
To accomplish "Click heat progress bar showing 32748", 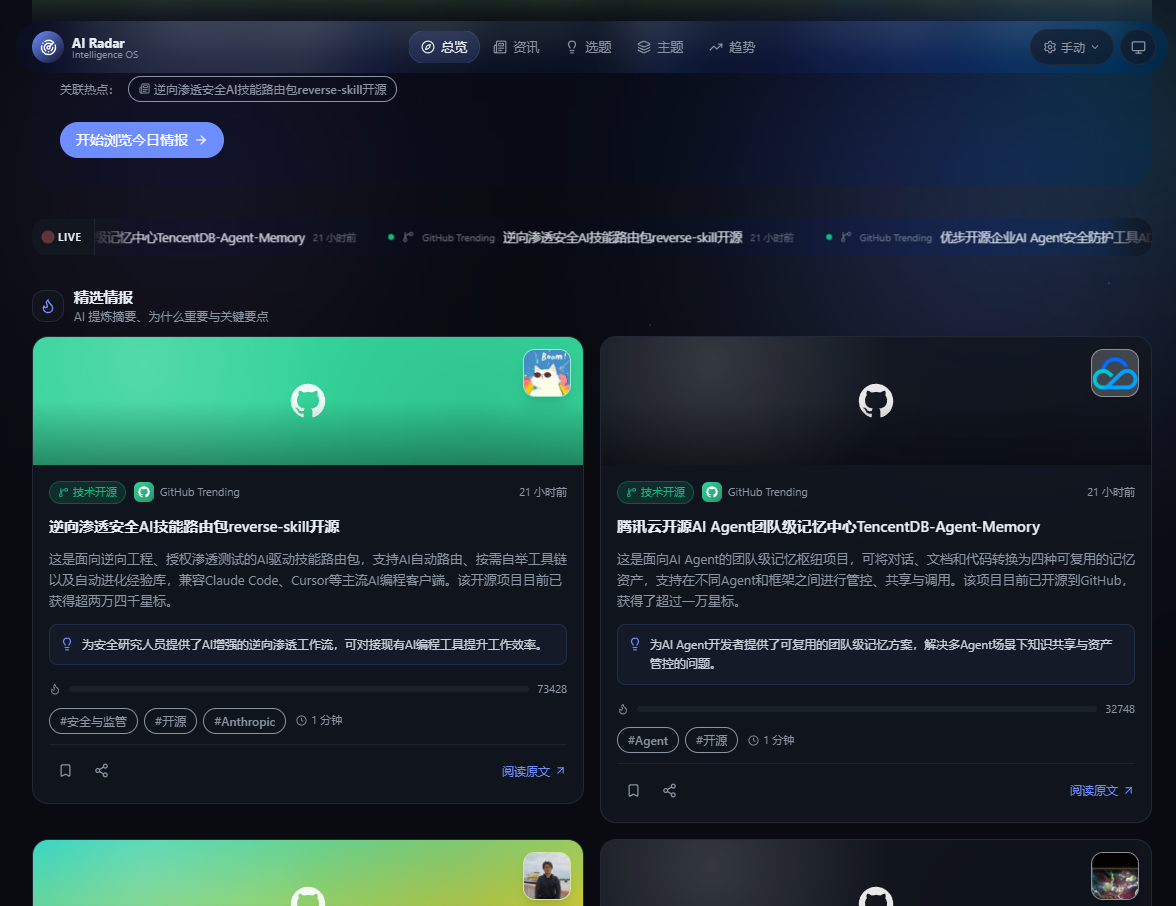I will (x=866, y=709).
